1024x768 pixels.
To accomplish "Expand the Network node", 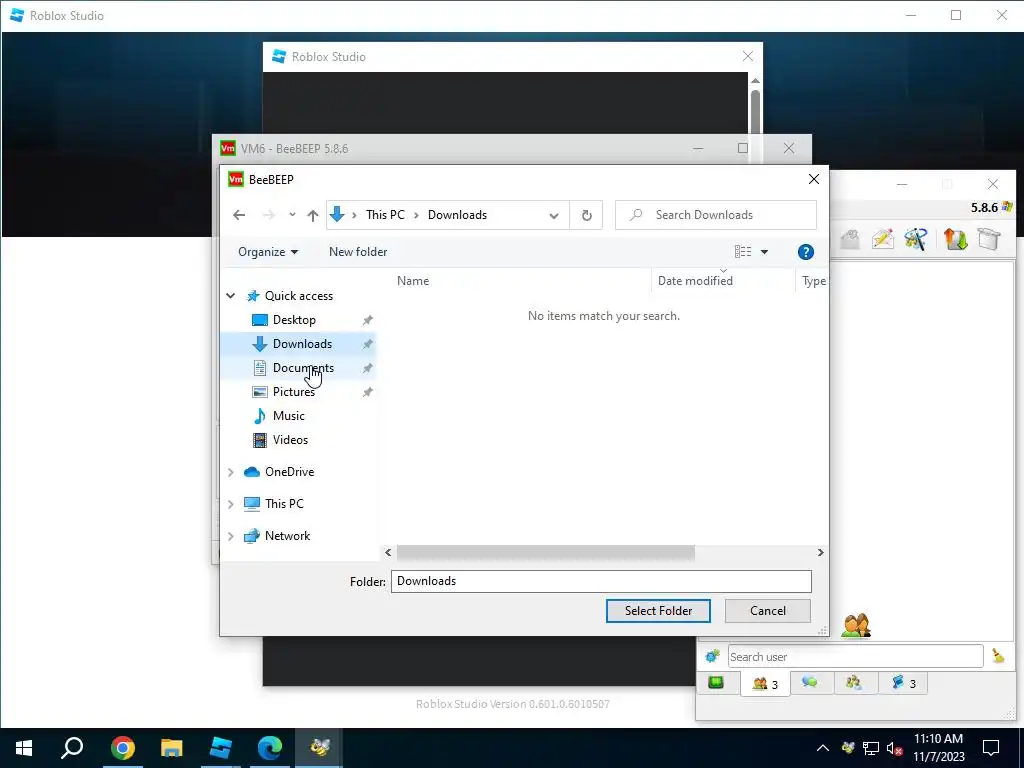I will (231, 536).
